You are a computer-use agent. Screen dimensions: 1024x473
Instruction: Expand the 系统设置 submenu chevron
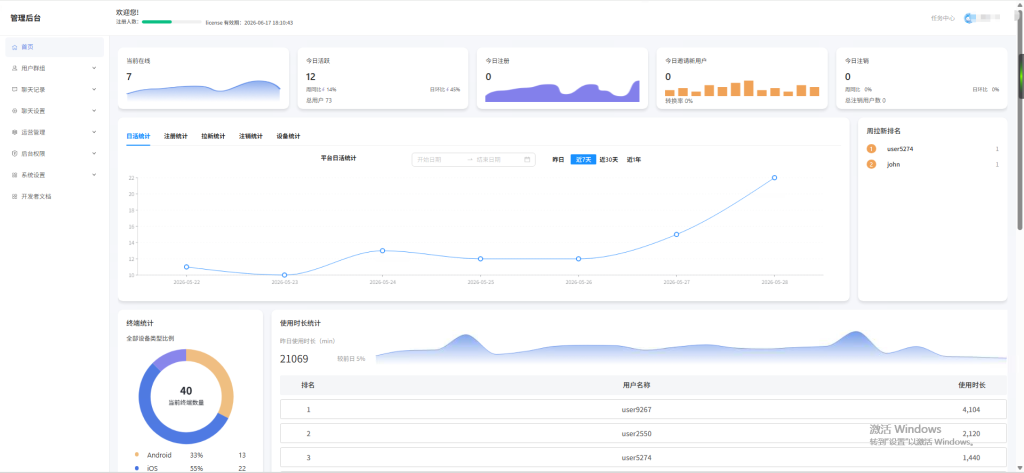94,175
